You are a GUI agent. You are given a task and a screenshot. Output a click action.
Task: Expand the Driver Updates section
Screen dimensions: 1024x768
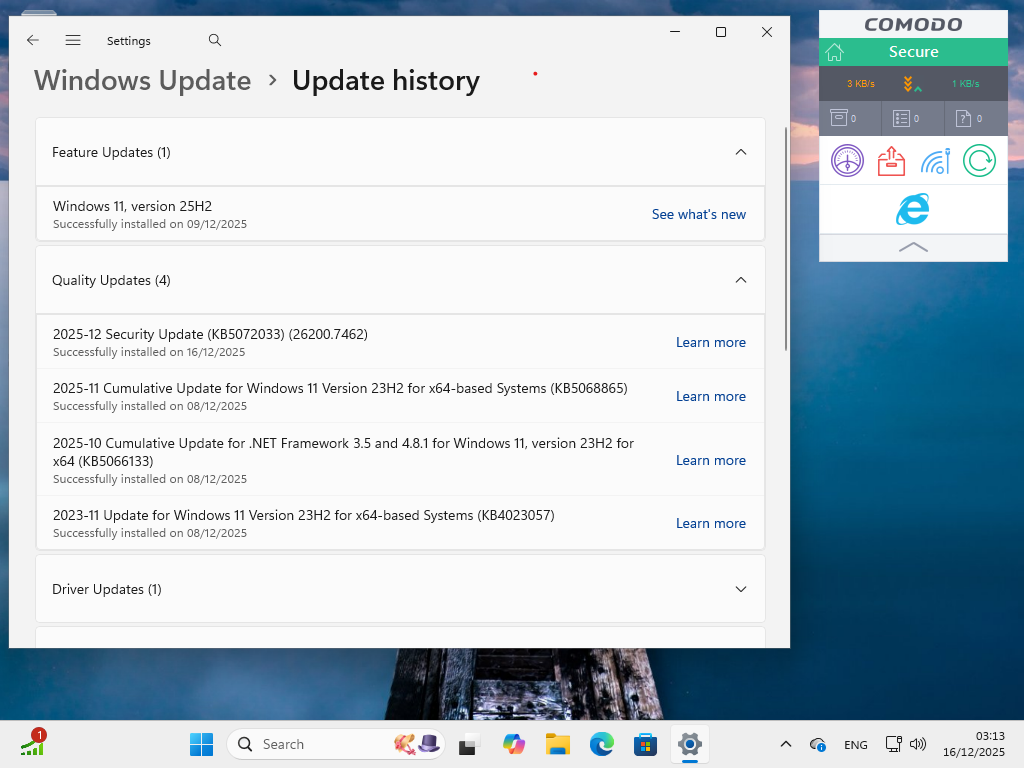[741, 589]
